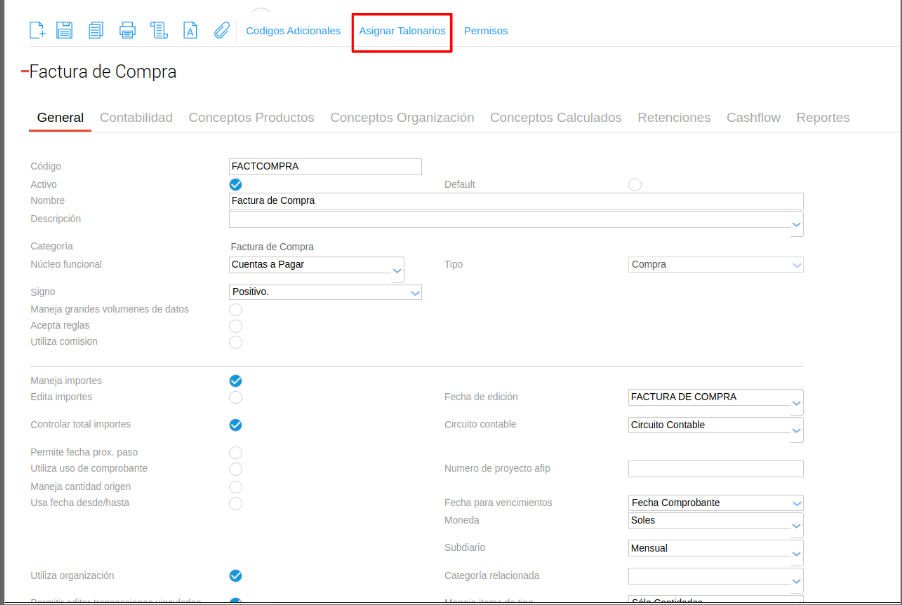Click the save diskette icon
This screenshot has height=605, width=902.
coord(65,30)
